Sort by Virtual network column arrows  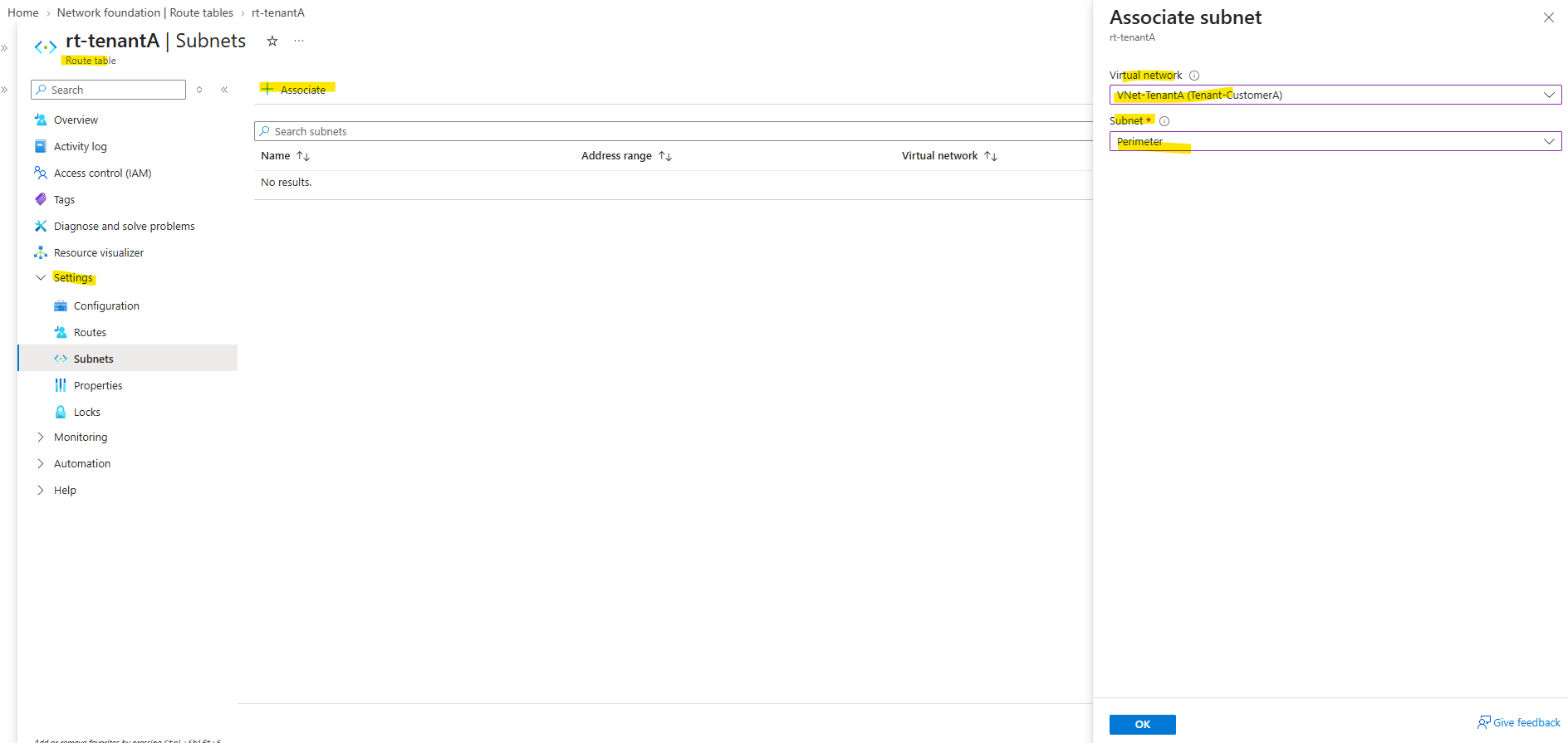point(991,156)
